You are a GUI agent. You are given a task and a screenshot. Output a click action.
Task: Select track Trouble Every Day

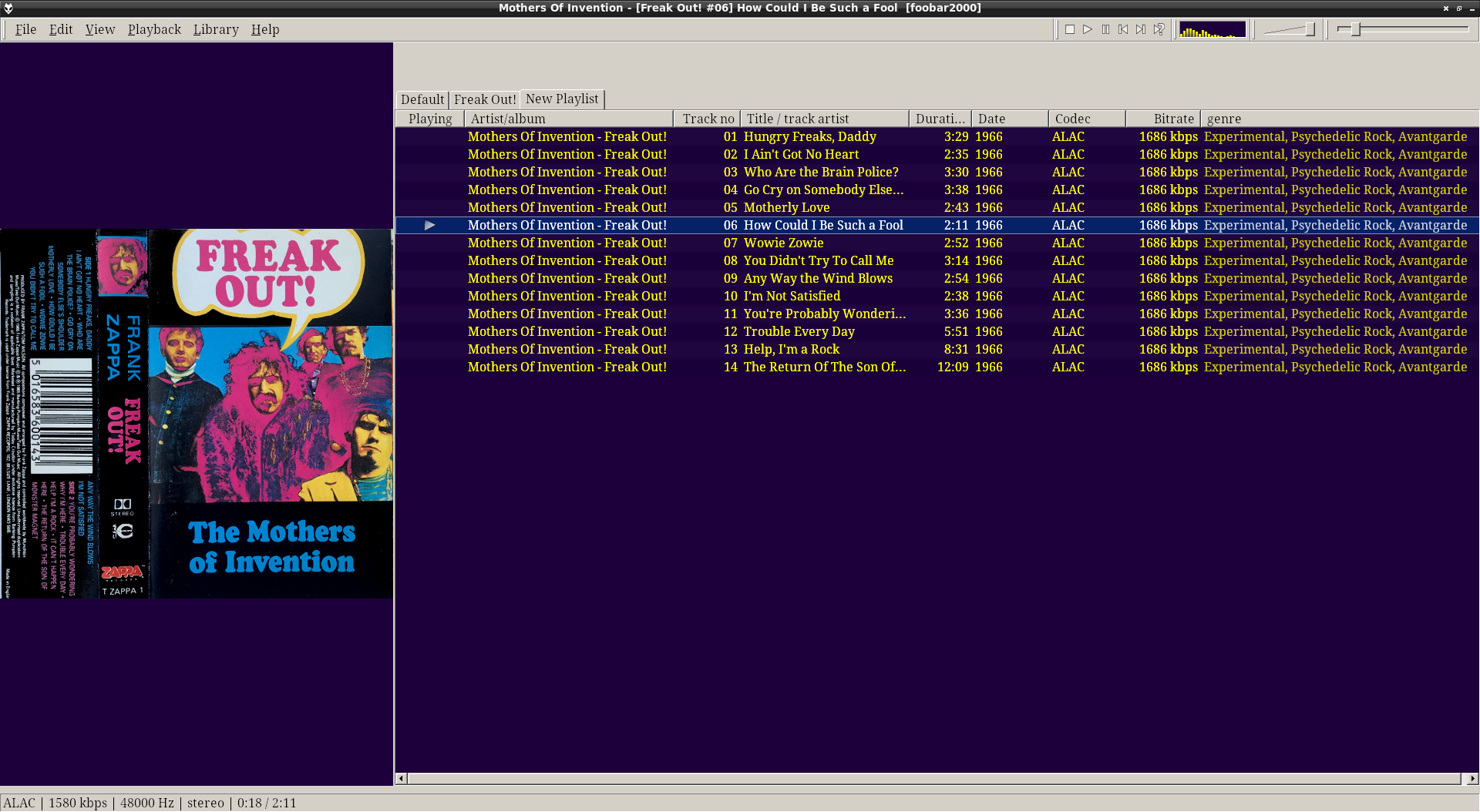coord(937,331)
